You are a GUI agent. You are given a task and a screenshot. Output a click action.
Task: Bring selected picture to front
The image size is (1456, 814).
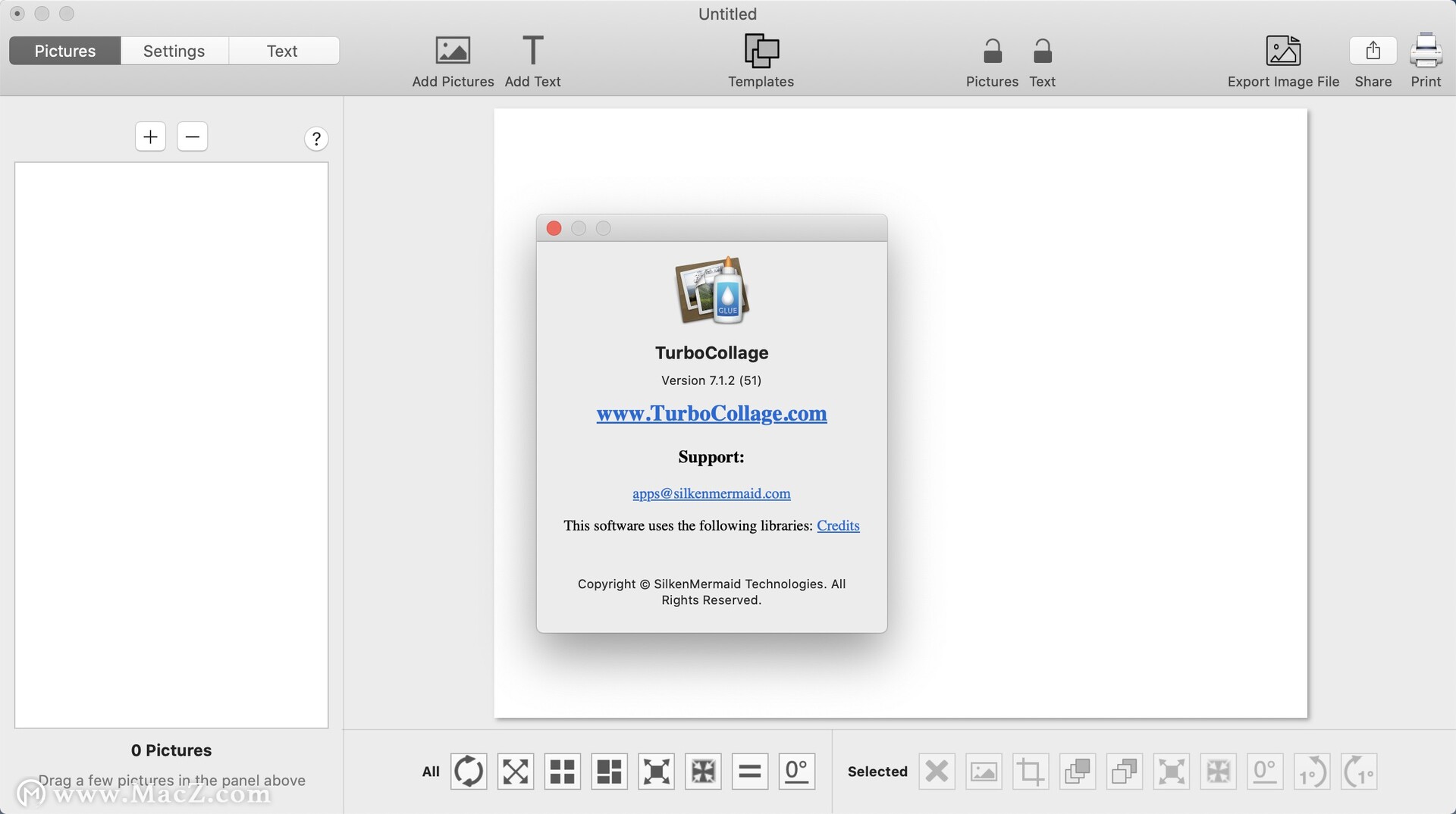point(1078,772)
